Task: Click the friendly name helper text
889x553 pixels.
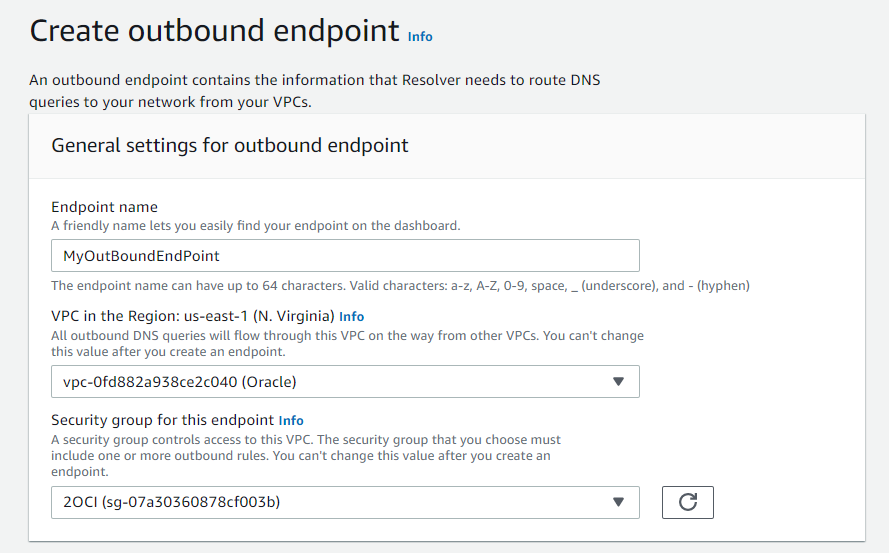Action: [255, 226]
